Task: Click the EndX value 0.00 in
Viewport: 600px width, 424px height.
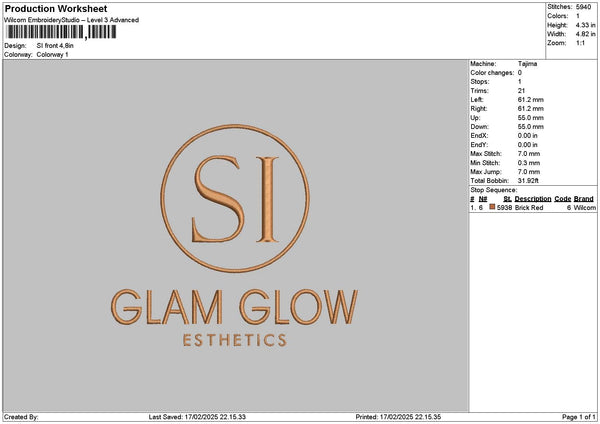Action: coord(527,136)
